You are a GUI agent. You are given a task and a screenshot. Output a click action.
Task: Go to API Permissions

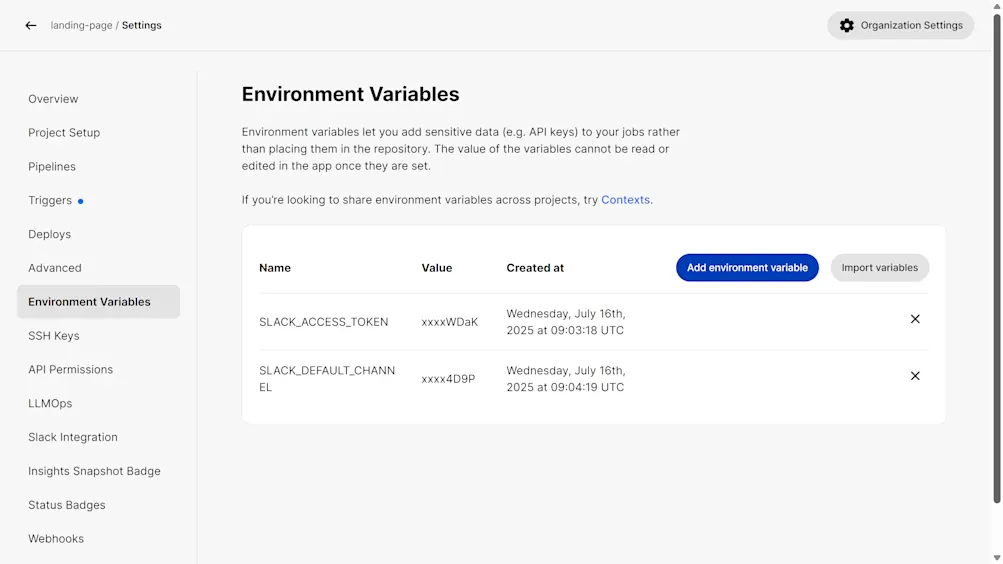[70, 370]
